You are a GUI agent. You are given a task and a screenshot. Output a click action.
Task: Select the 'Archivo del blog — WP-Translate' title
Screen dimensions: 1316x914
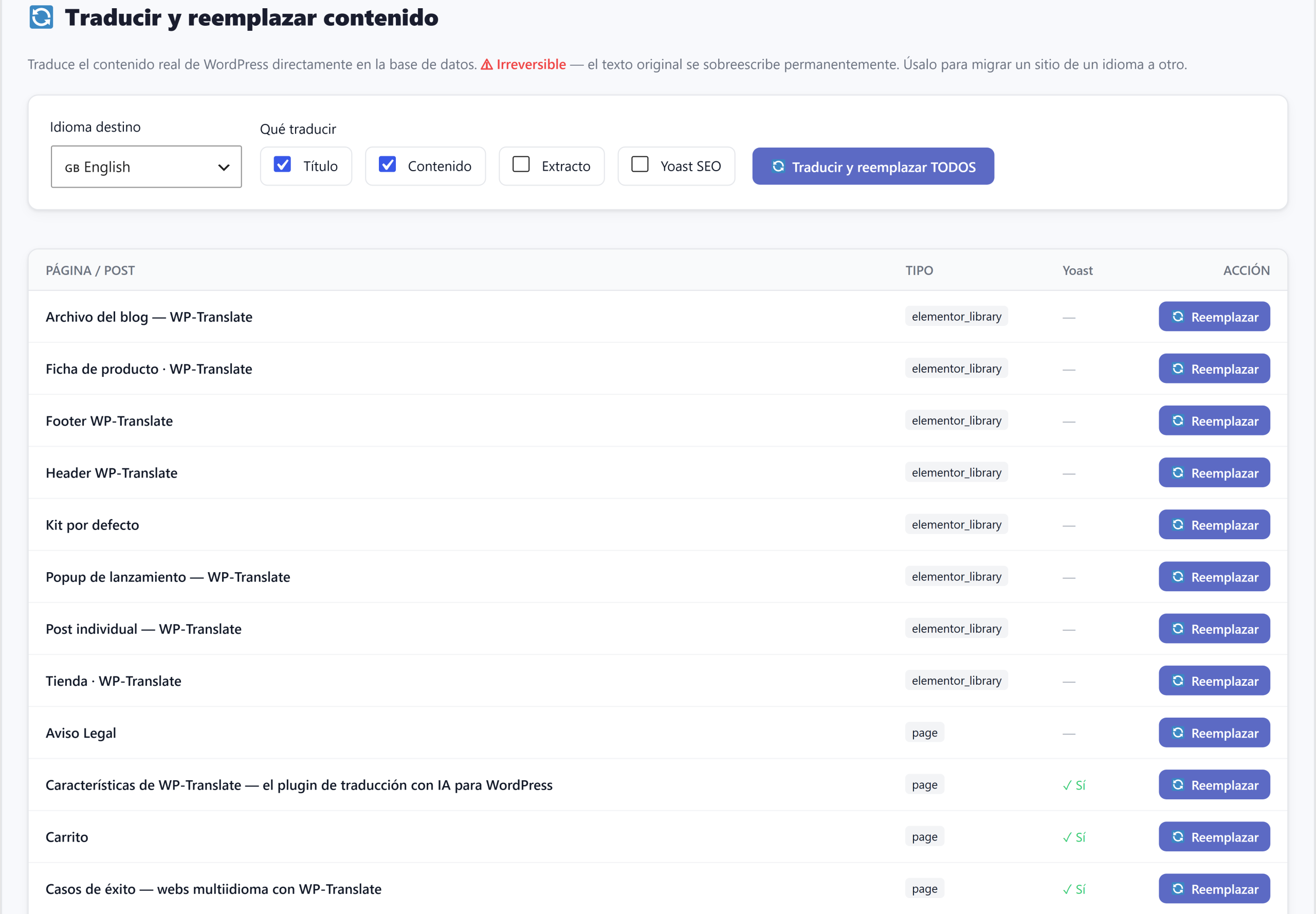[149, 317]
